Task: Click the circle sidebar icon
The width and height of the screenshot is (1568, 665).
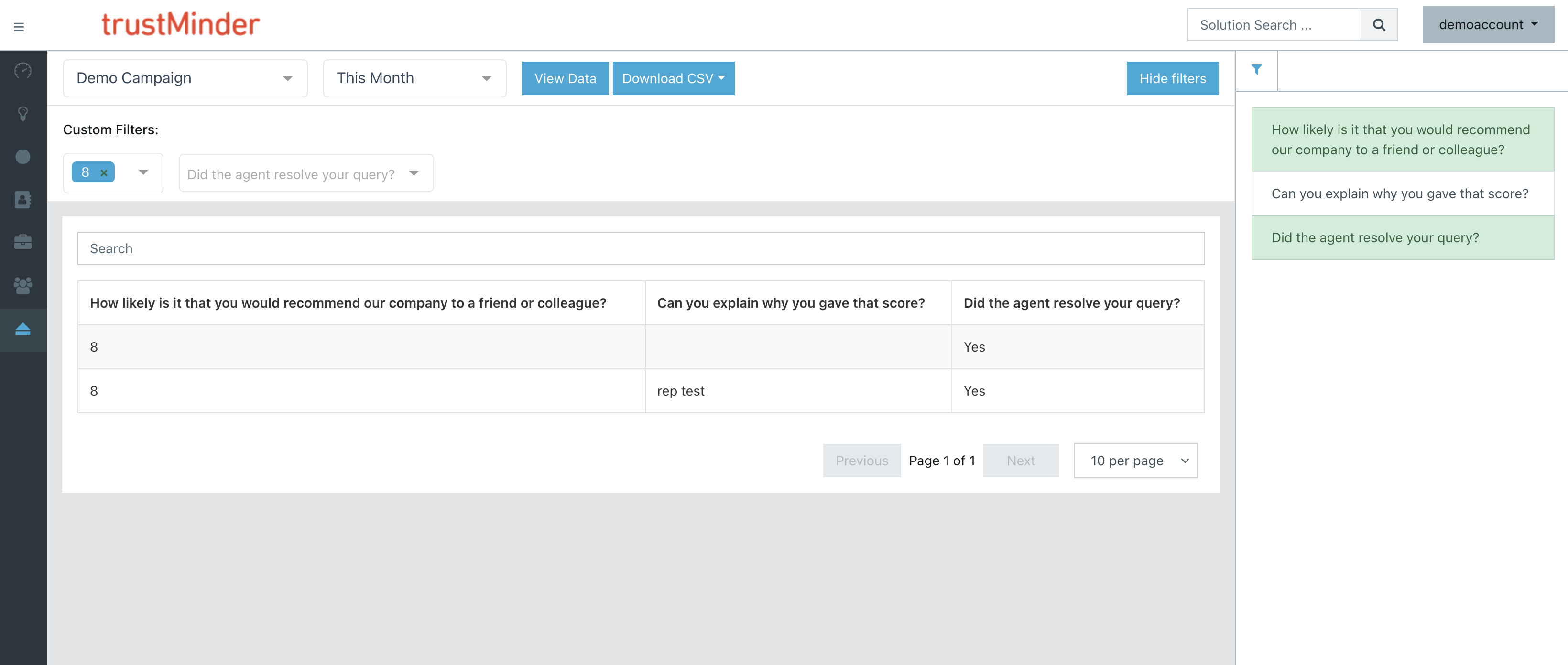Action: [23, 157]
